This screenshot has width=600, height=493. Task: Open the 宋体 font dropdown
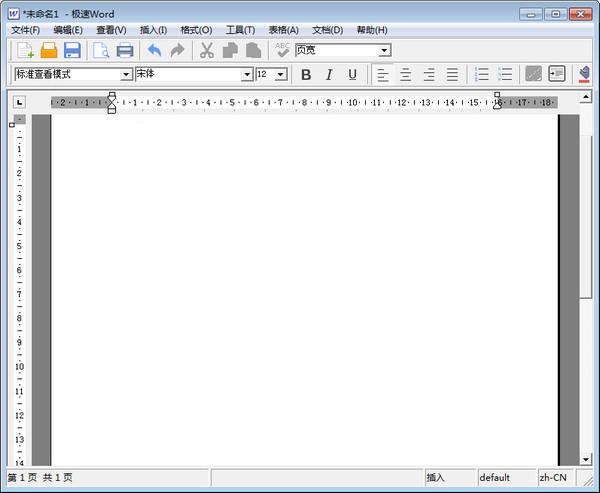[x=247, y=74]
